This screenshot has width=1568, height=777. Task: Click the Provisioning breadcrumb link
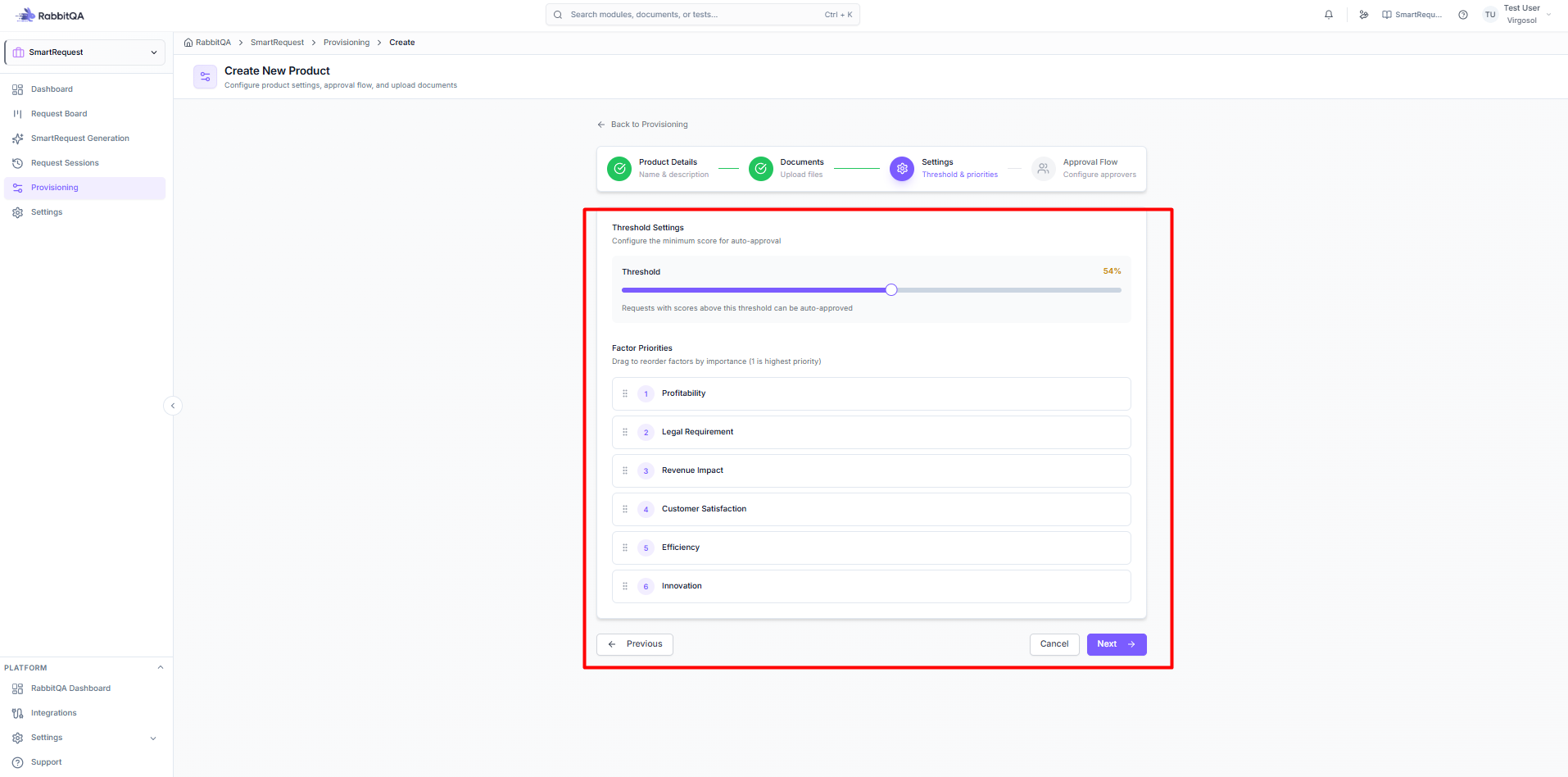point(347,43)
